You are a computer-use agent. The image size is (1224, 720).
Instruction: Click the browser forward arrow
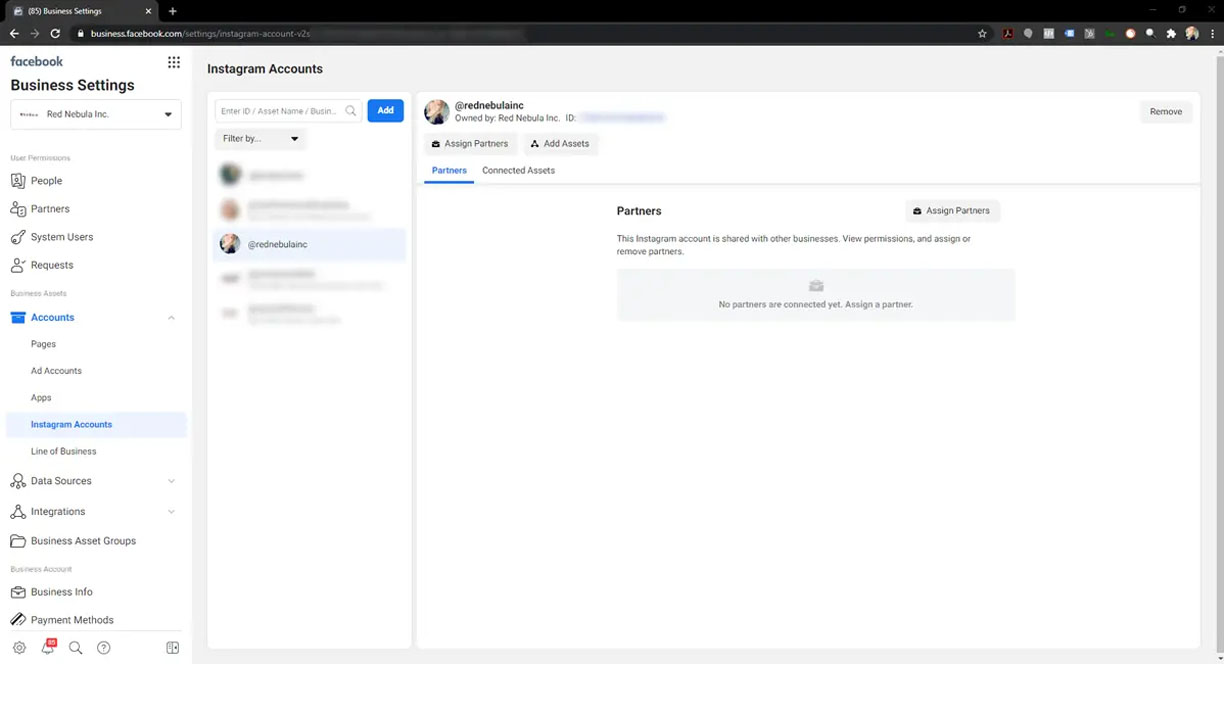[34, 33]
